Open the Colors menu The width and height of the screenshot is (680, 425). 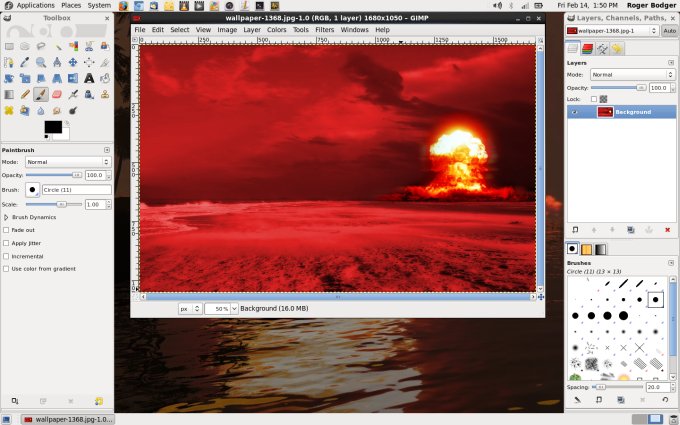click(x=276, y=30)
